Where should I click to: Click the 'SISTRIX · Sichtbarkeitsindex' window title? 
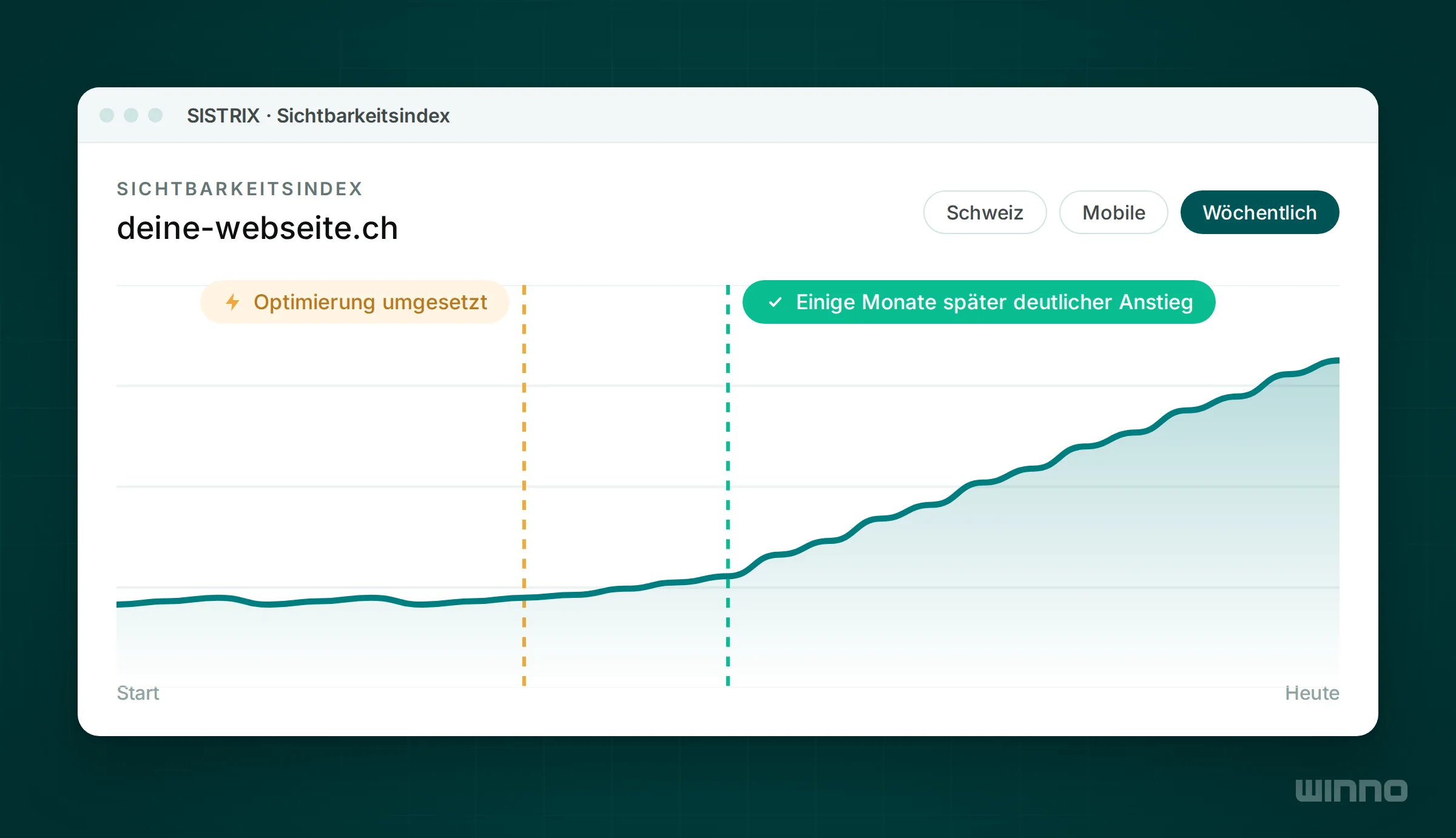(318, 115)
